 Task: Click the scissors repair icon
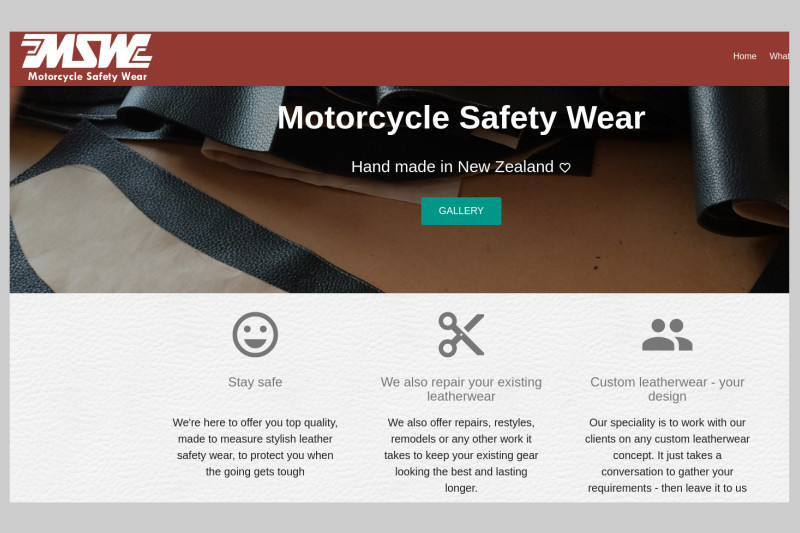pyautogui.click(x=461, y=335)
